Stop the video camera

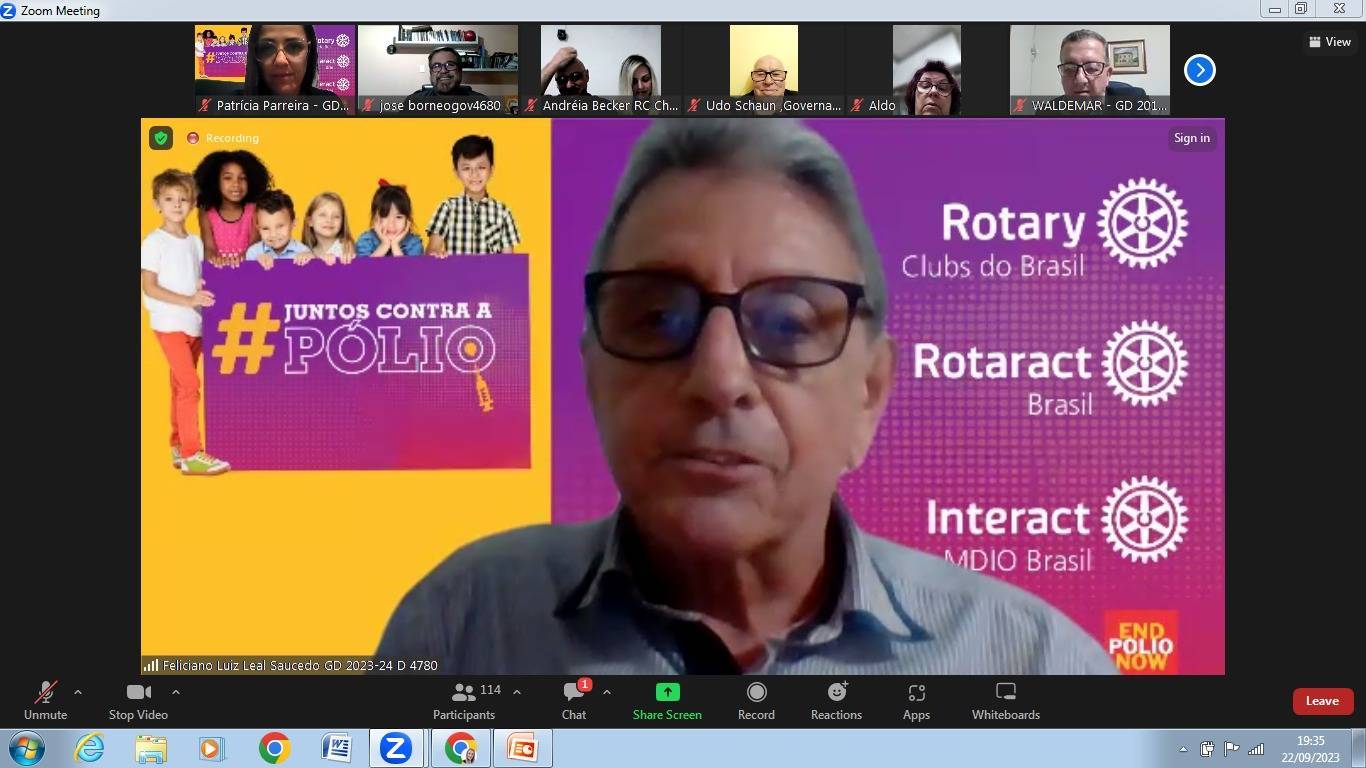click(138, 700)
